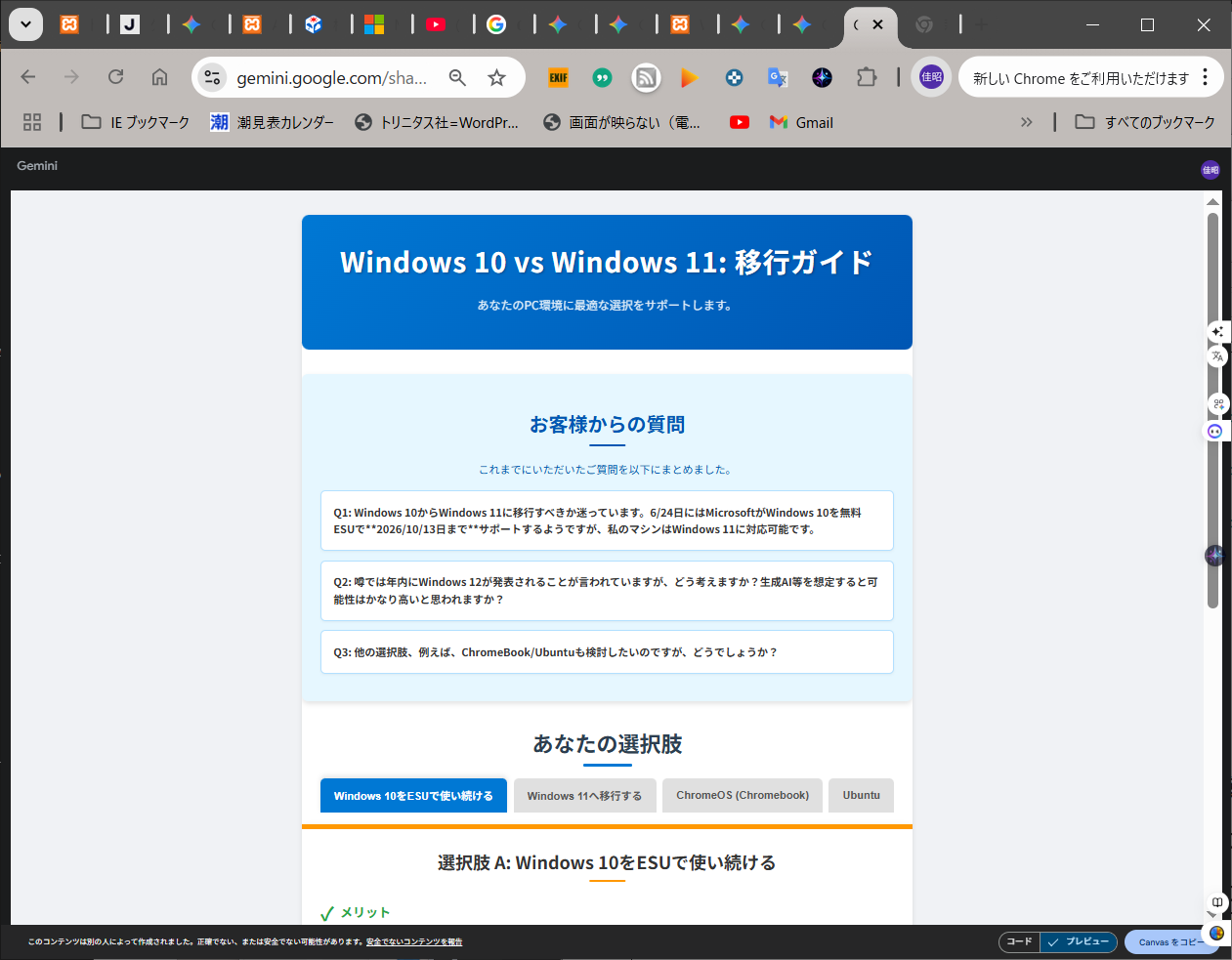
Task: Bookmark this page with the star icon
Action: pos(497,77)
